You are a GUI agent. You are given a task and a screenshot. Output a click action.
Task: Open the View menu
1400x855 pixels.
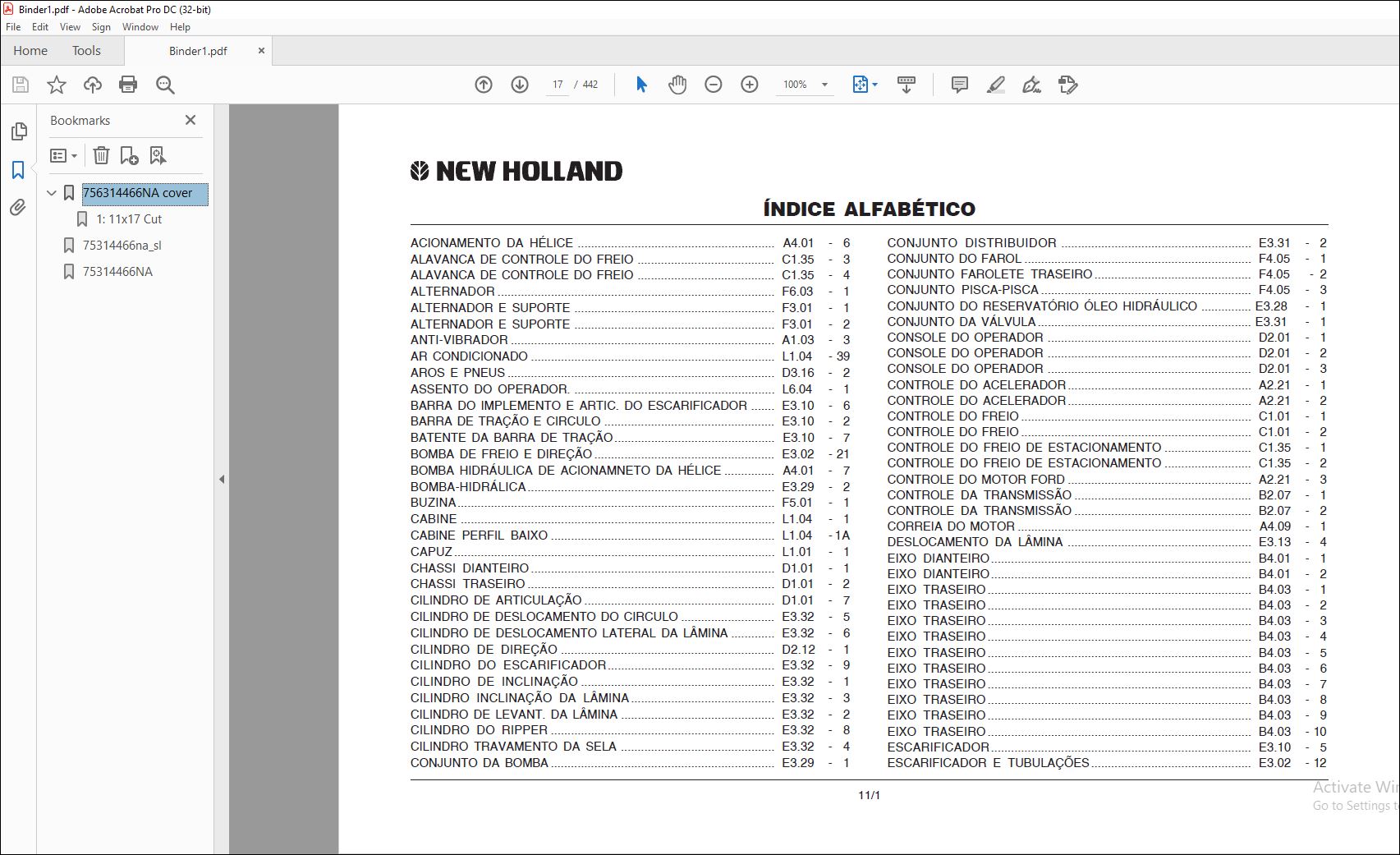[70, 27]
